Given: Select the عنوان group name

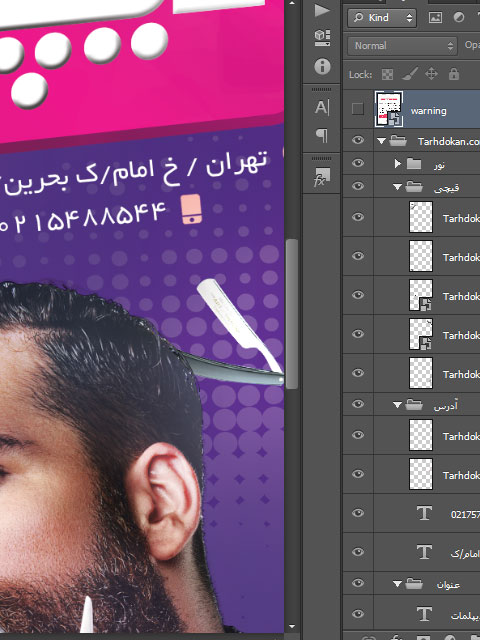Looking at the screenshot, I should [448, 585].
